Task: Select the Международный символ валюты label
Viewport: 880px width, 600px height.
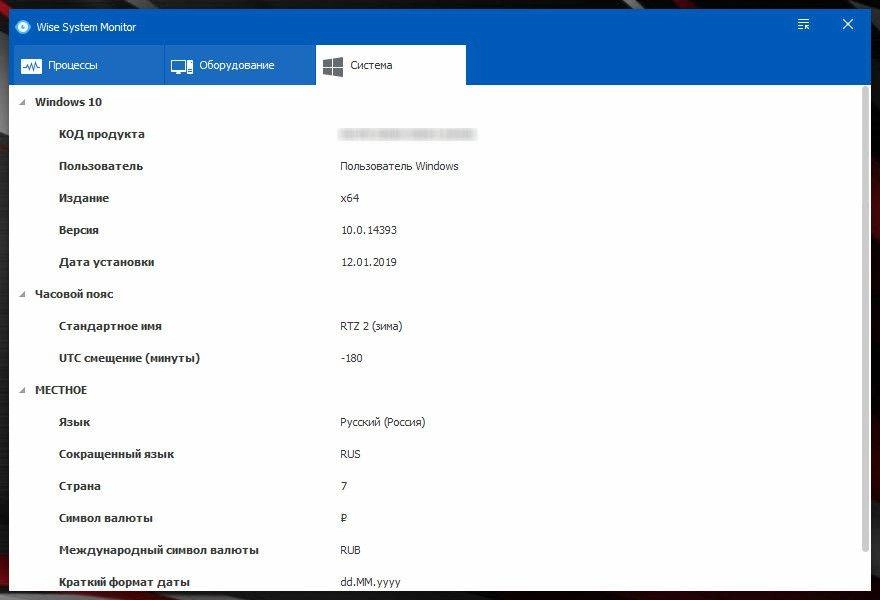Action: point(159,550)
